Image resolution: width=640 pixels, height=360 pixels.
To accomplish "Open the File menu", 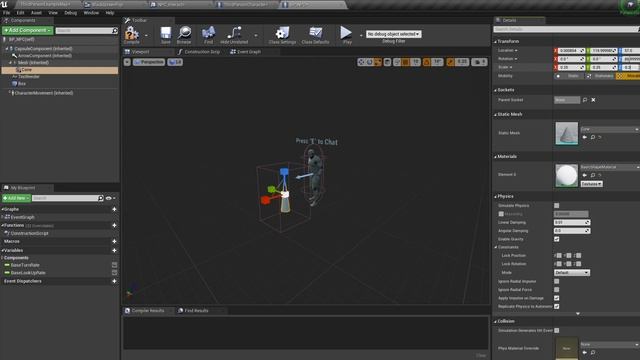I will pos(7,13).
